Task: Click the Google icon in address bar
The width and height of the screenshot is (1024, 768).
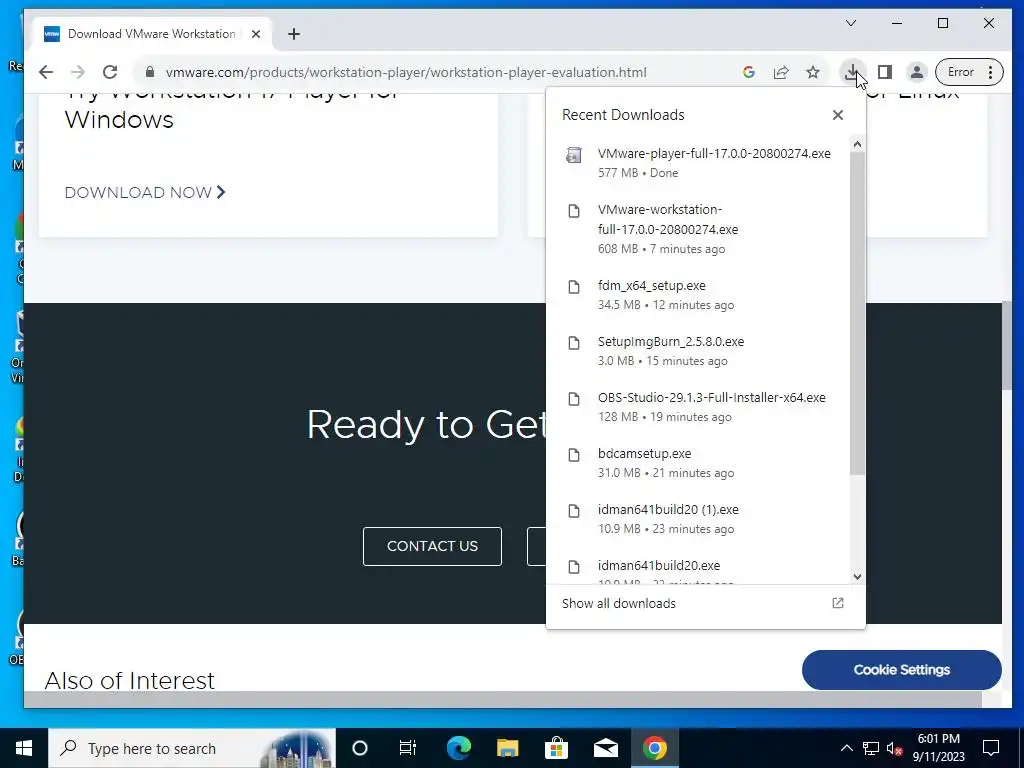Action: point(749,72)
